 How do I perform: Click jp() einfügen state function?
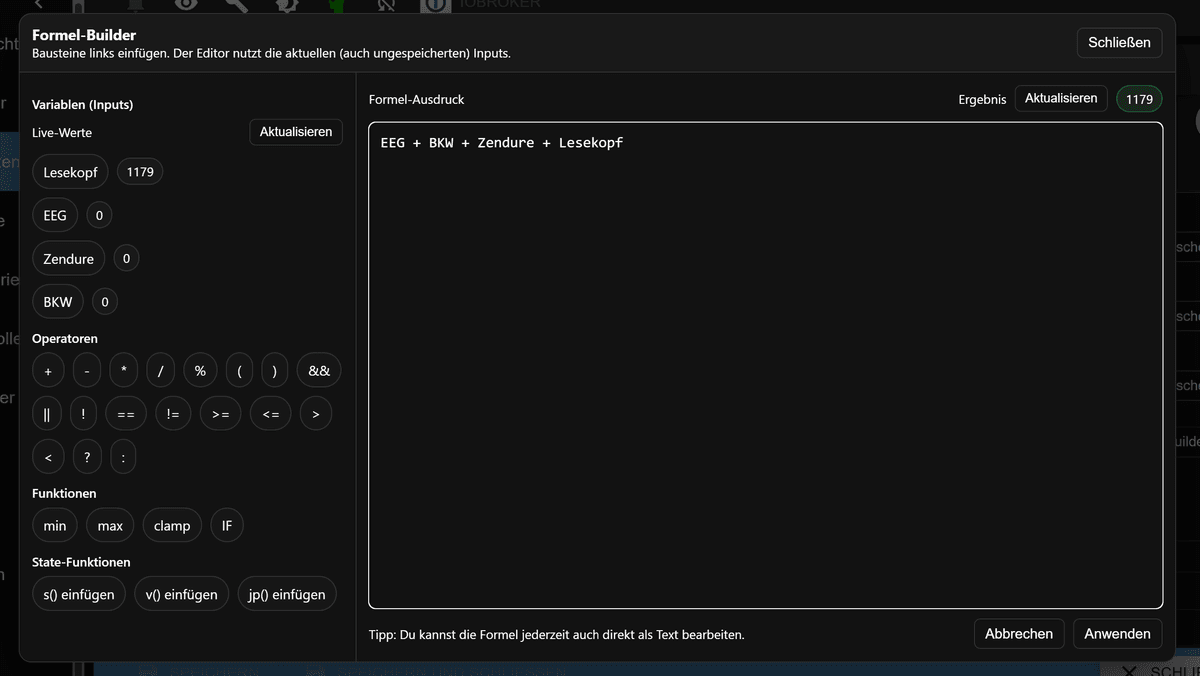point(287,594)
